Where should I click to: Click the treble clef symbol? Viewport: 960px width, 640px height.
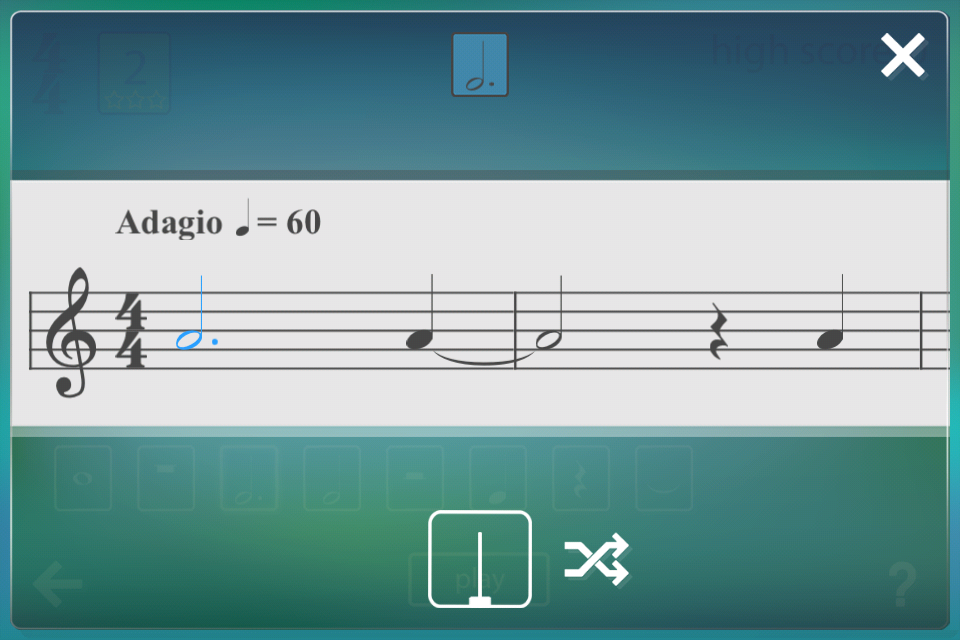point(70,332)
